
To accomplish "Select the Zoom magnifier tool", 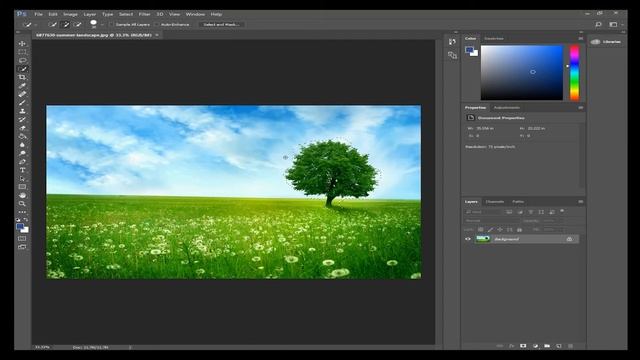I will pyautogui.click(x=22, y=204).
